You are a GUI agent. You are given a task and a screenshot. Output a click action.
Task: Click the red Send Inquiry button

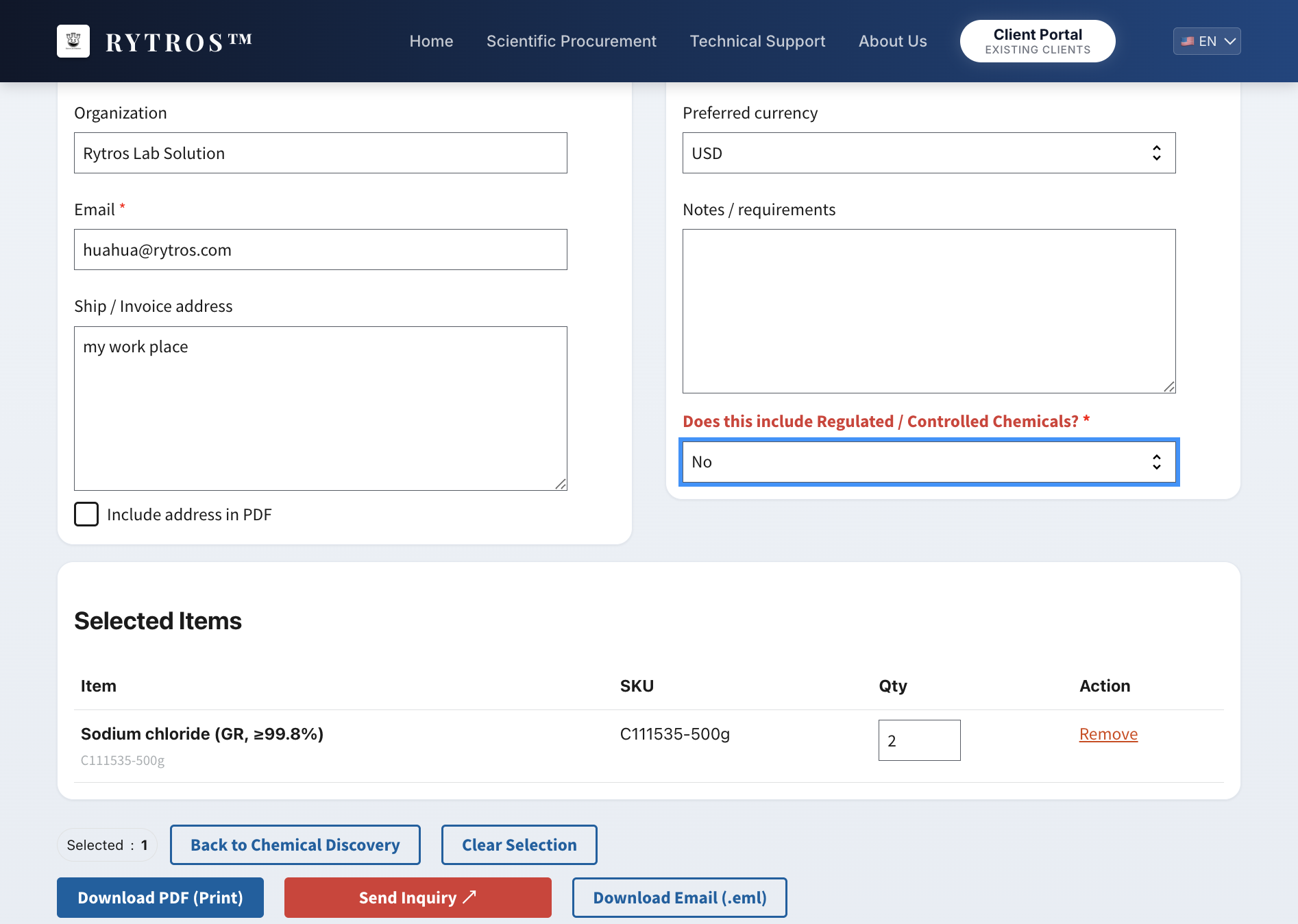click(418, 897)
